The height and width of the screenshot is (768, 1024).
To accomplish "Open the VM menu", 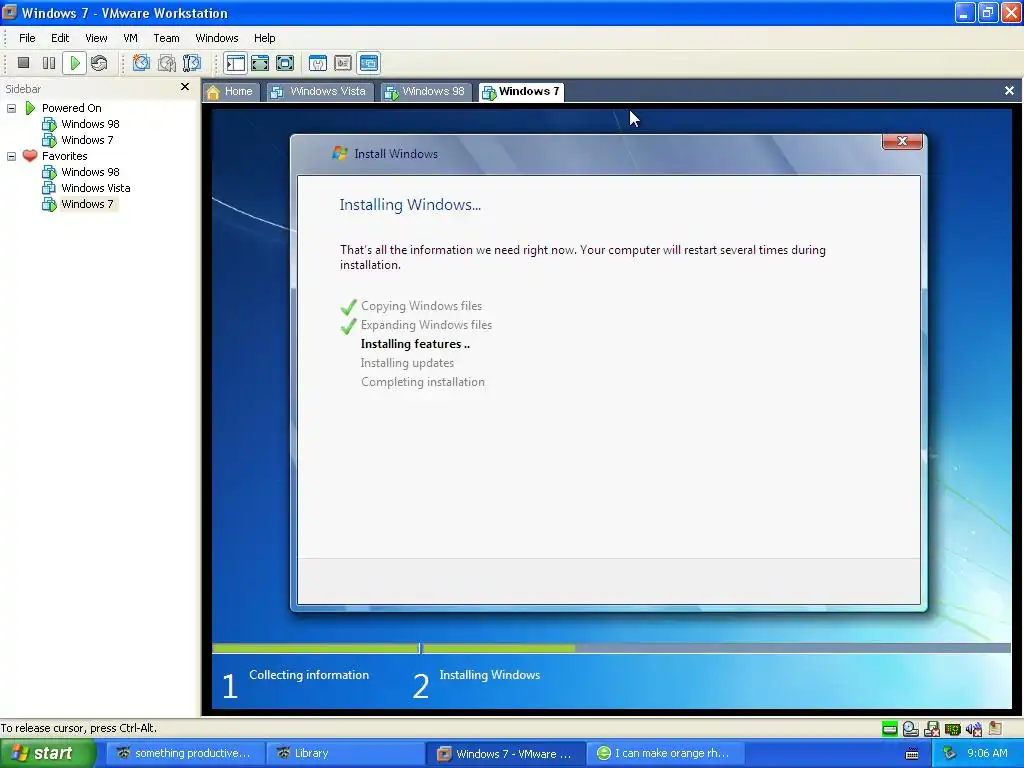I will tap(131, 38).
